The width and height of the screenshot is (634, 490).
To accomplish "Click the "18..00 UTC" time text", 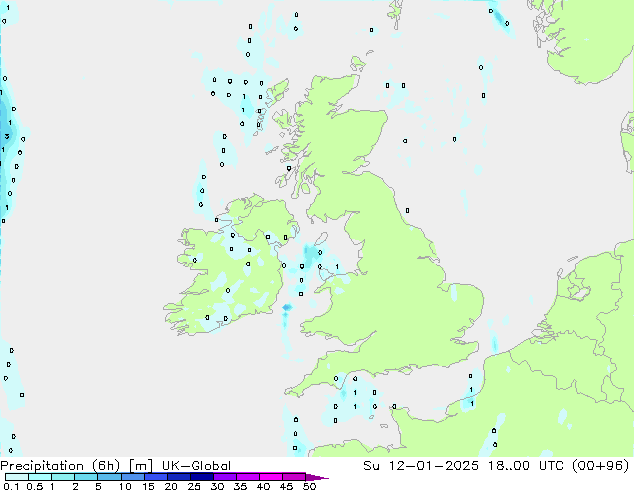I will 524,466.
